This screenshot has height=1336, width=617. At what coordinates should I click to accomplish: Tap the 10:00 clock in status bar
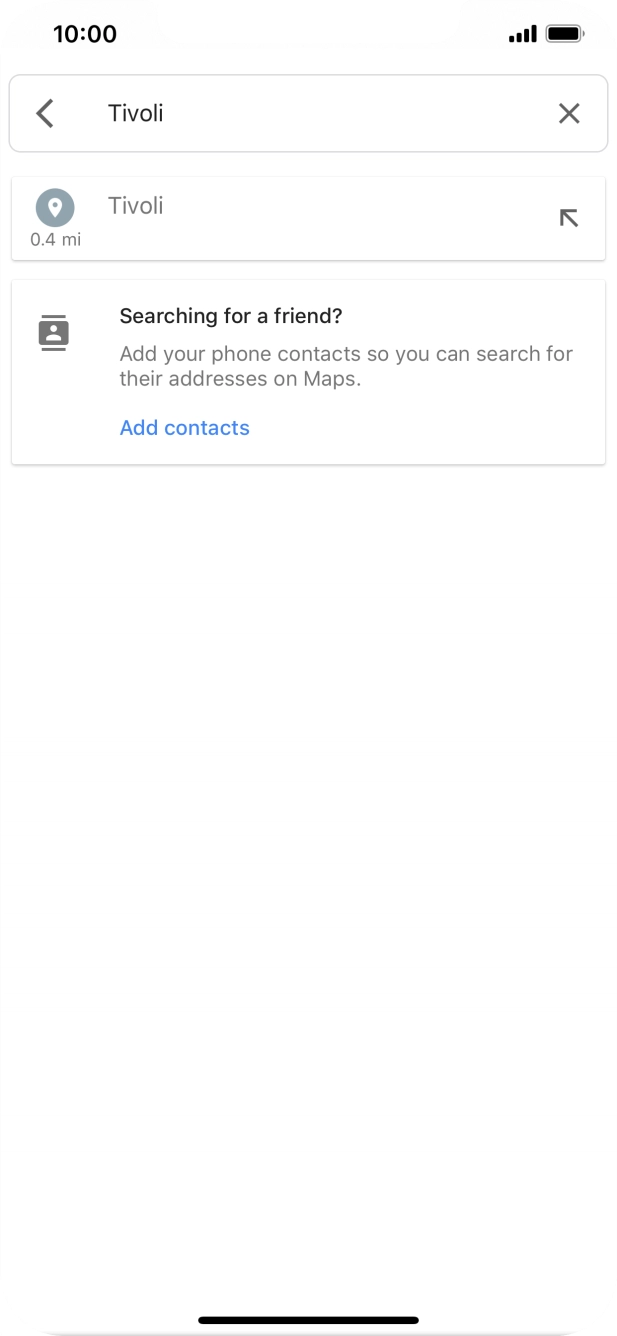pyautogui.click(x=85, y=34)
